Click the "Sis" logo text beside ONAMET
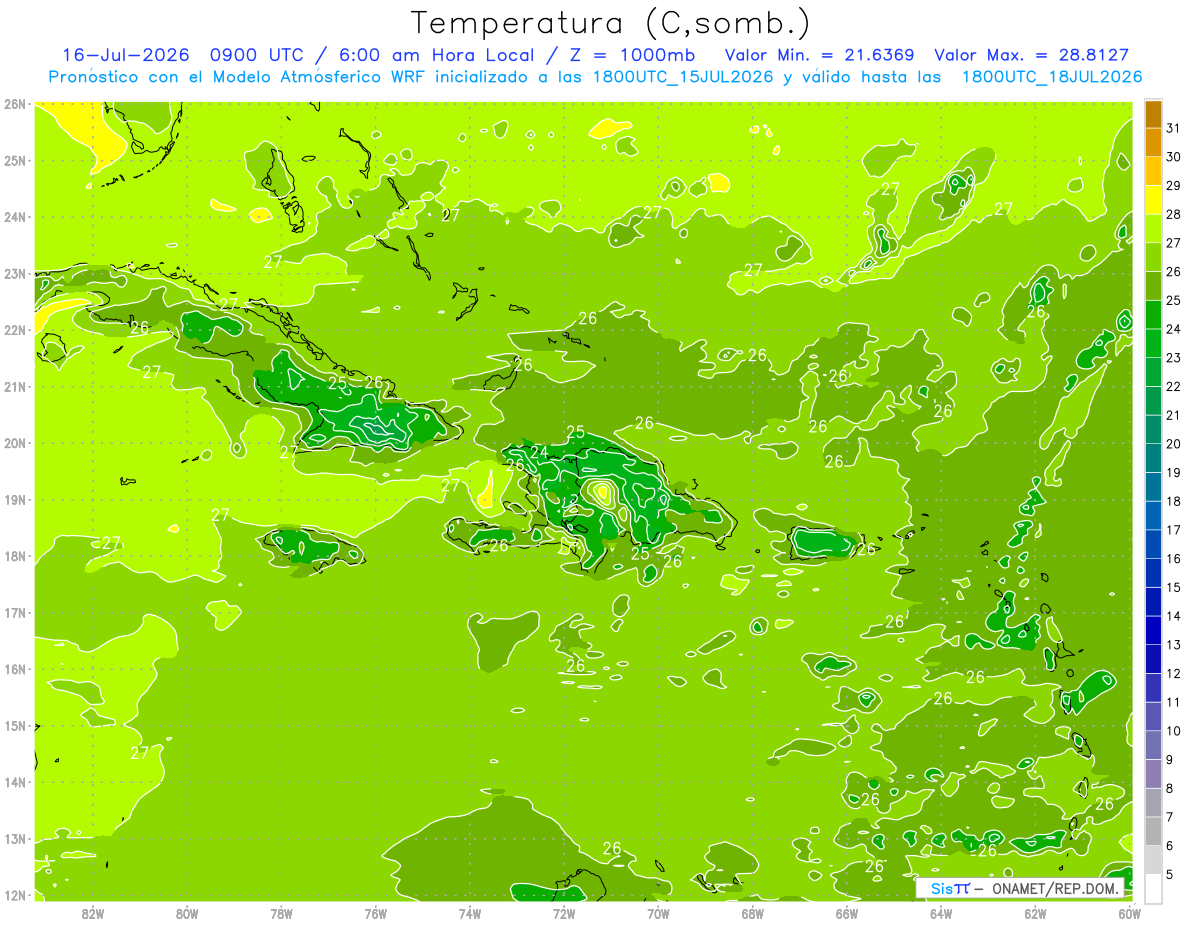 pos(942,887)
